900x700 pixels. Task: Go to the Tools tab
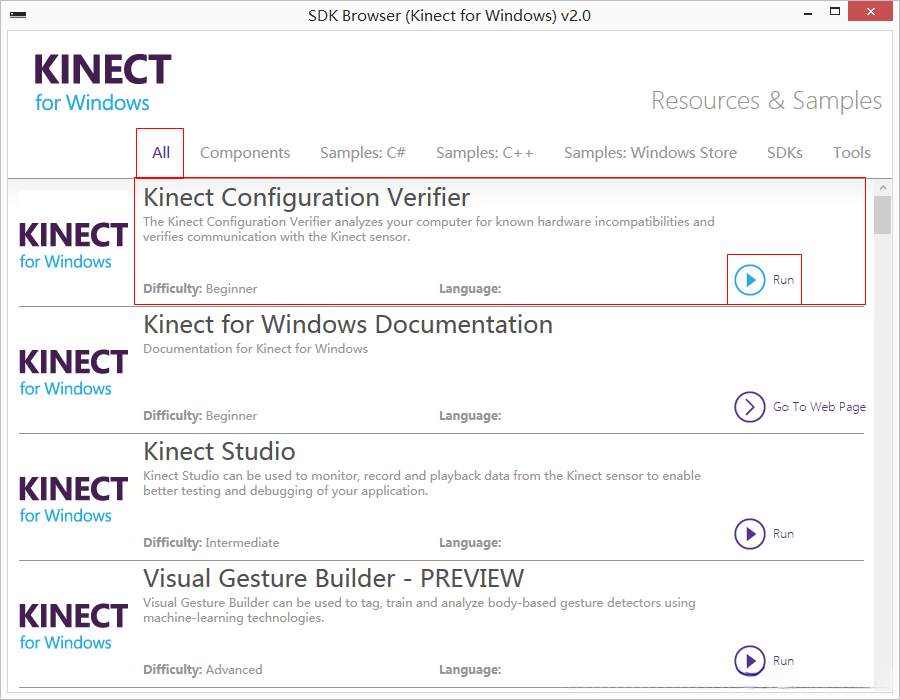pos(852,153)
